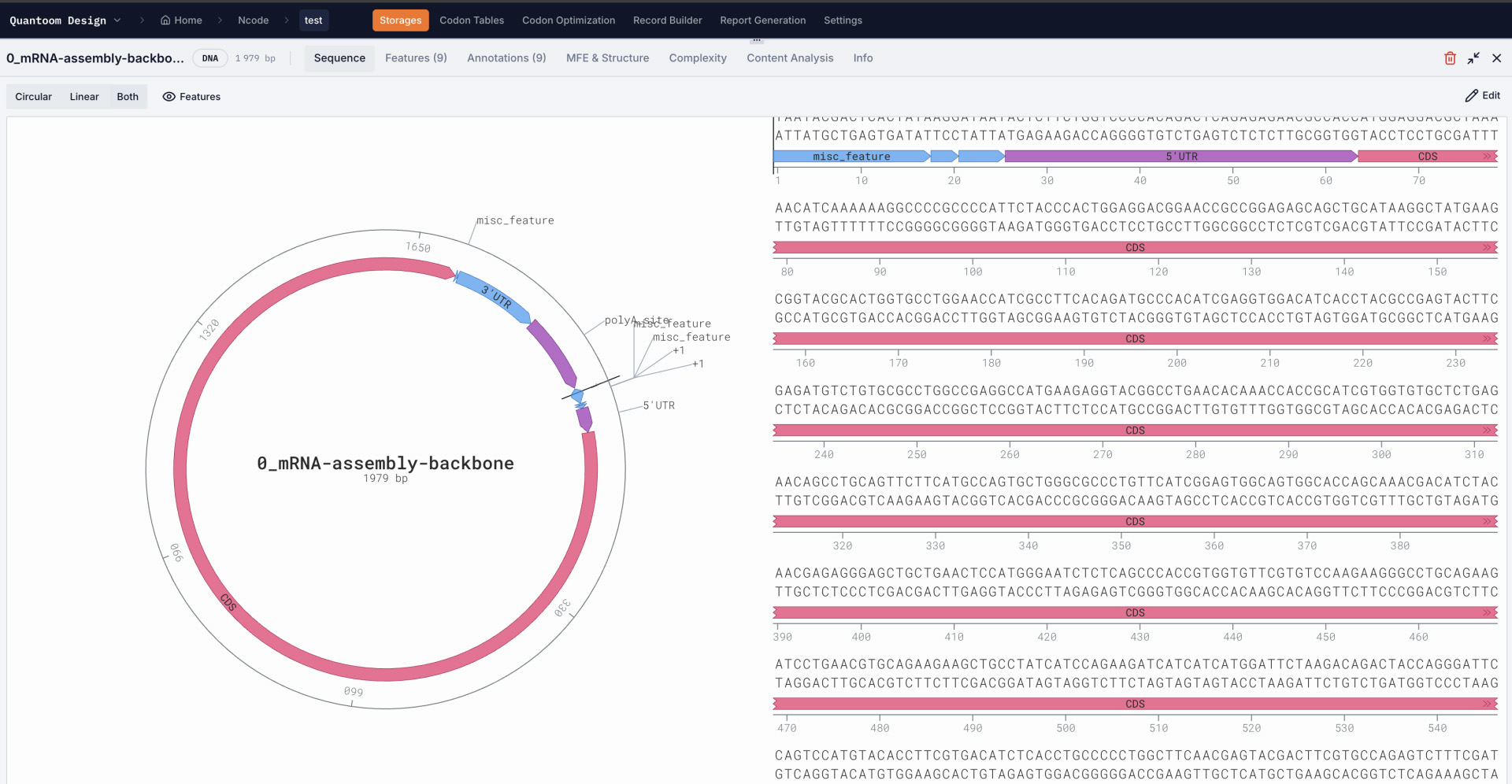This screenshot has height=784, width=1512.
Task: Open Settings in the top navigation
Action: tap(843, 20)
